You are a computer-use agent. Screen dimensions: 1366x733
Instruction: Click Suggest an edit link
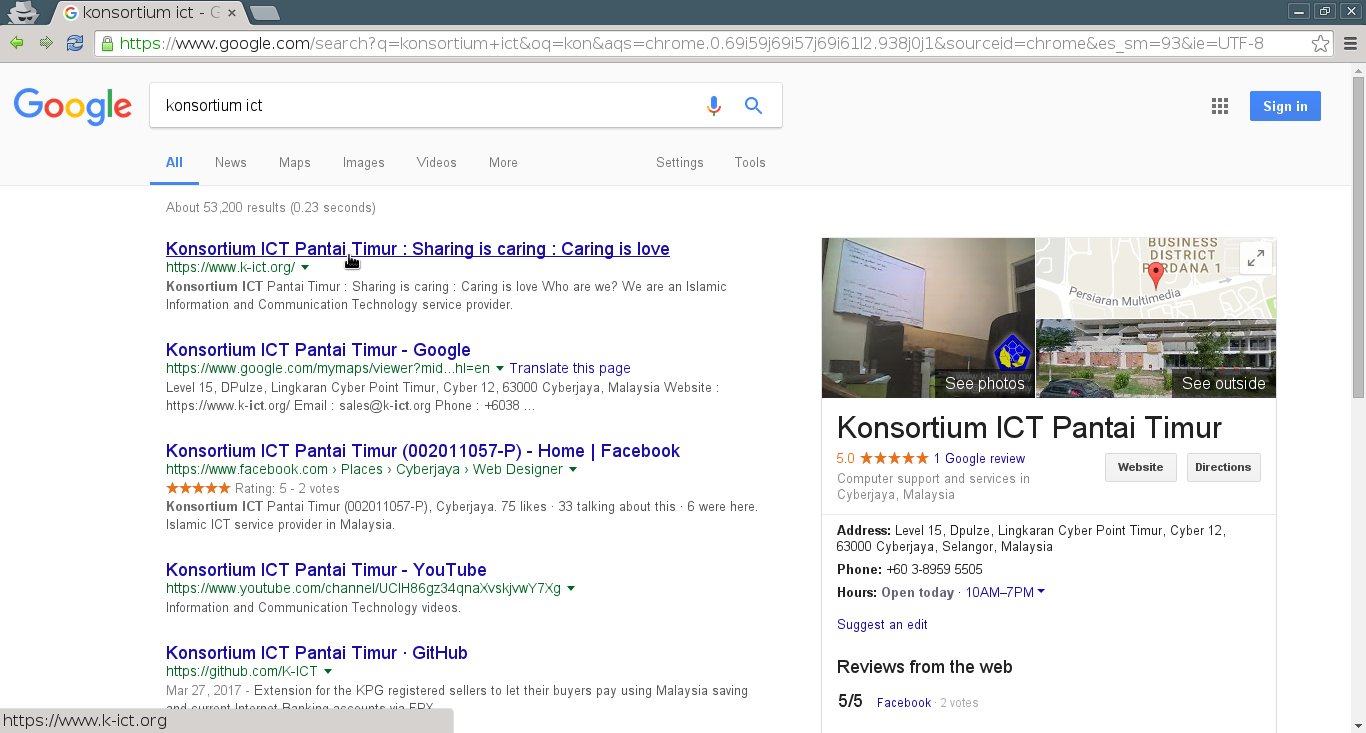pyautogui.click(x=882, y=624)
